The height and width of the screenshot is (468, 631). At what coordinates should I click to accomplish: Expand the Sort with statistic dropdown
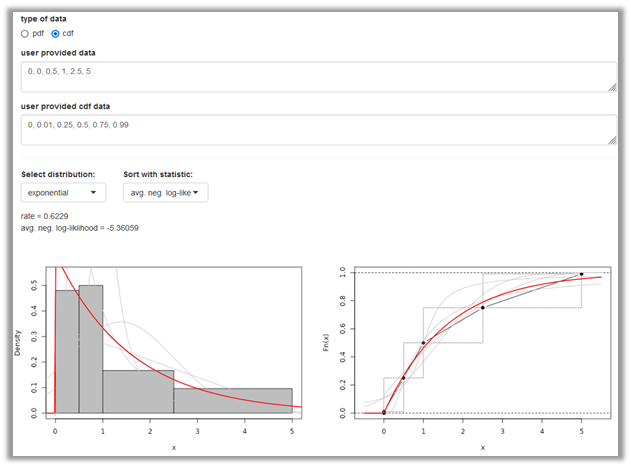(x=165, y=192)
